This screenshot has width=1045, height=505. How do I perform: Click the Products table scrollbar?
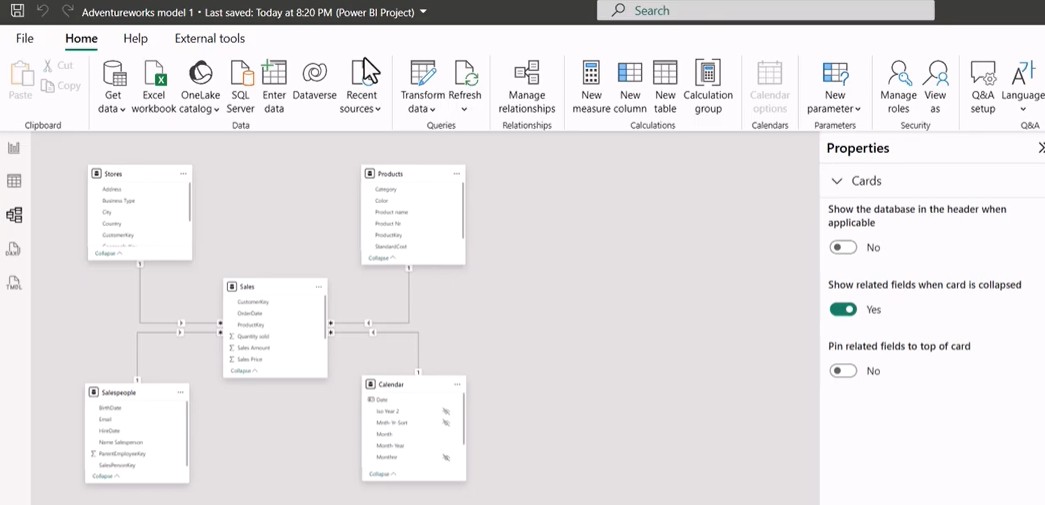462,209
